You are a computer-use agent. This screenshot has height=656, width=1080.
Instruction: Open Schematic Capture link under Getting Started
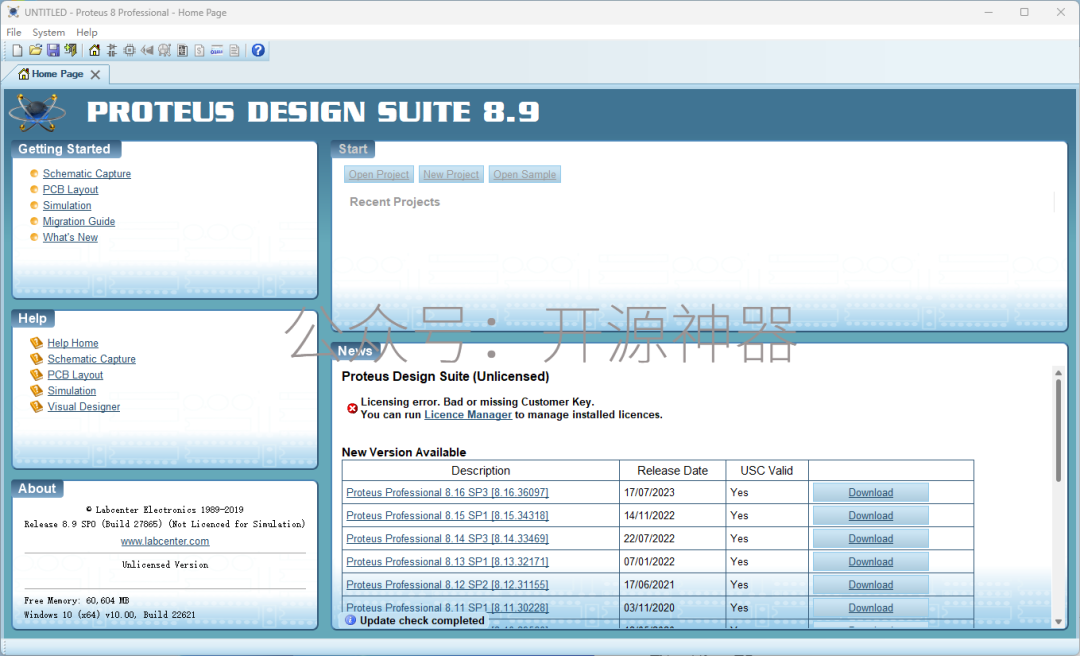[87, 174]
